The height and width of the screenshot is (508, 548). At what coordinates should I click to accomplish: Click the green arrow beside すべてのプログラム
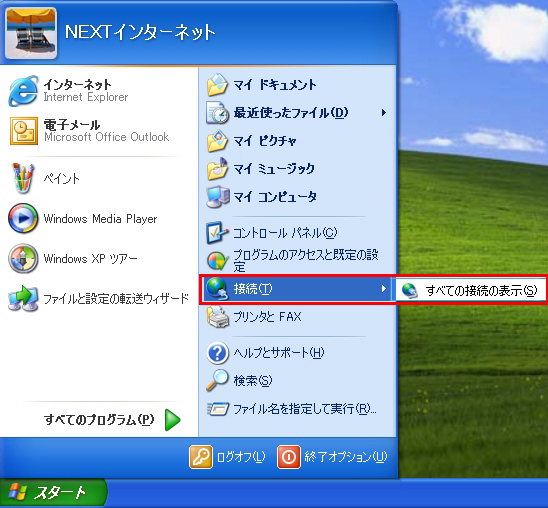tap(173, 420)
